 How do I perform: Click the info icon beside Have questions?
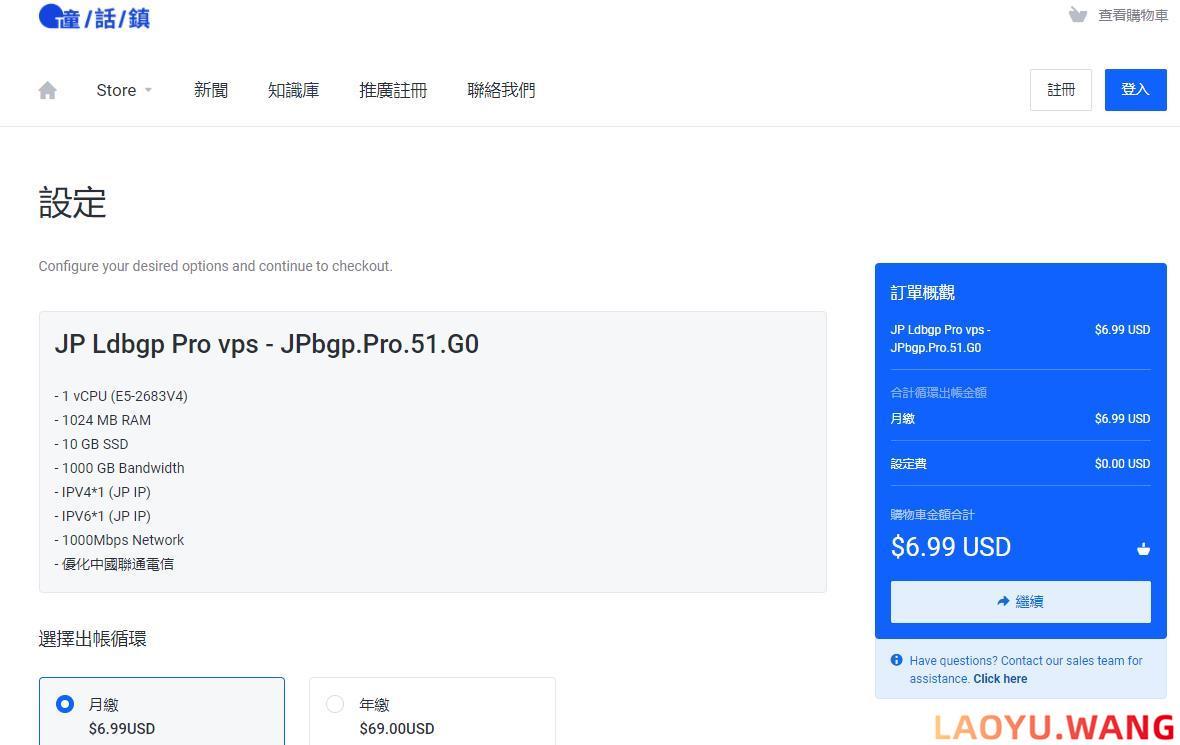[x=896, y=660]
